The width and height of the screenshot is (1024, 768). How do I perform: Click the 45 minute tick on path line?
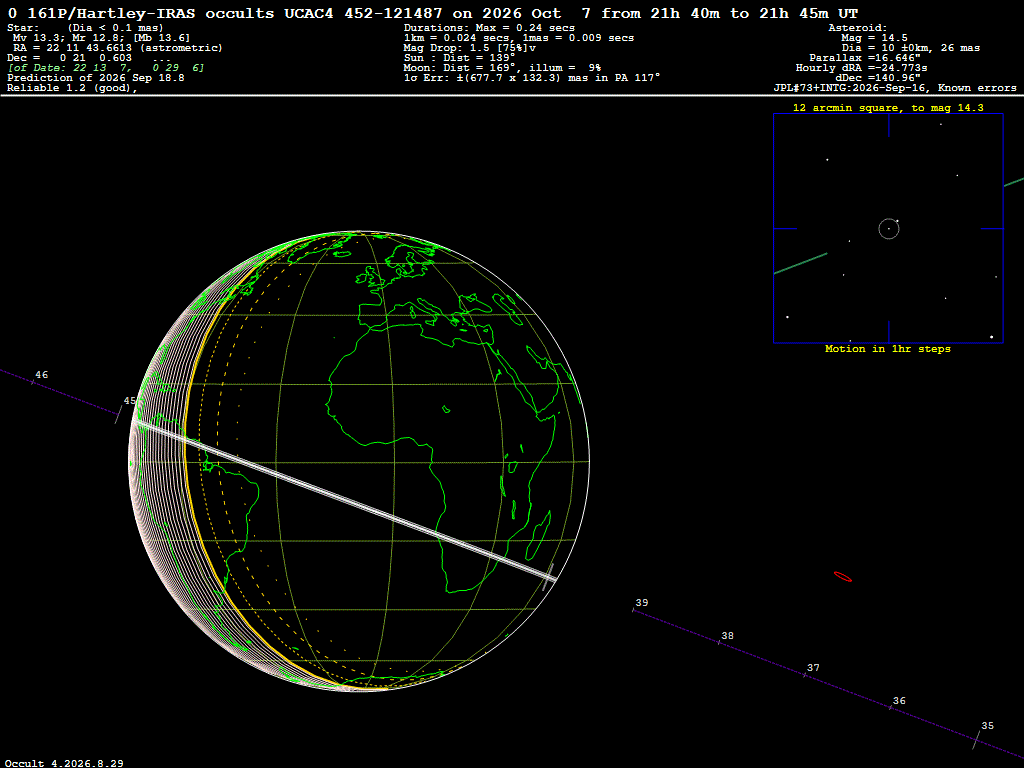pos(119,414)
